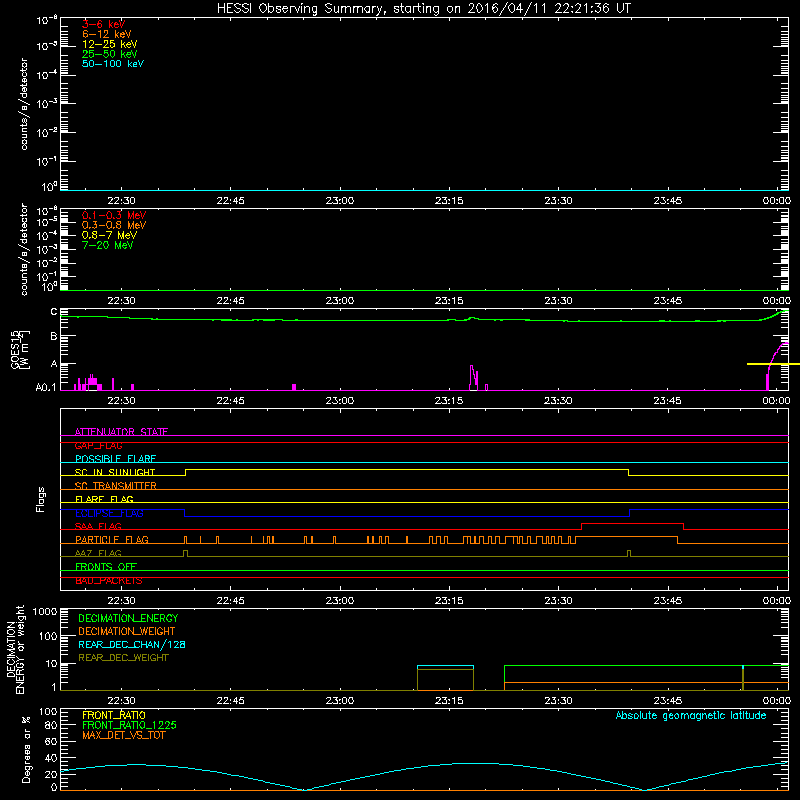Click the B class tick label on GOES axis

coord(53,336)
